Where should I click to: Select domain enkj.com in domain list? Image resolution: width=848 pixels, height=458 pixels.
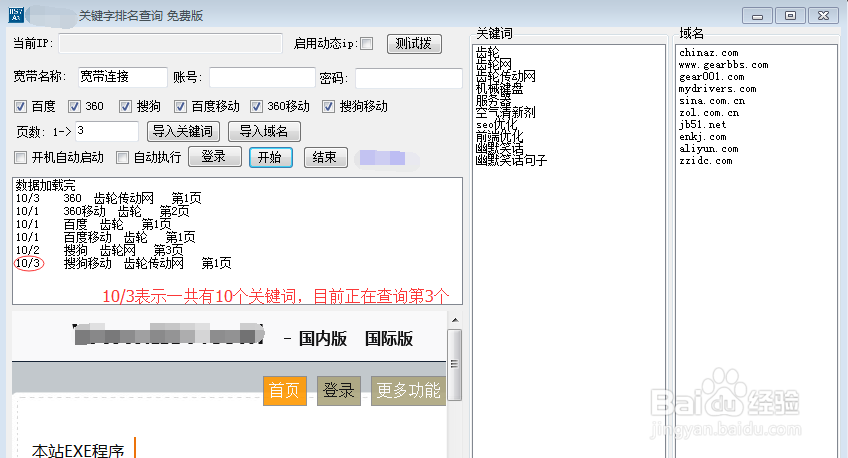[x=703, y=137]
